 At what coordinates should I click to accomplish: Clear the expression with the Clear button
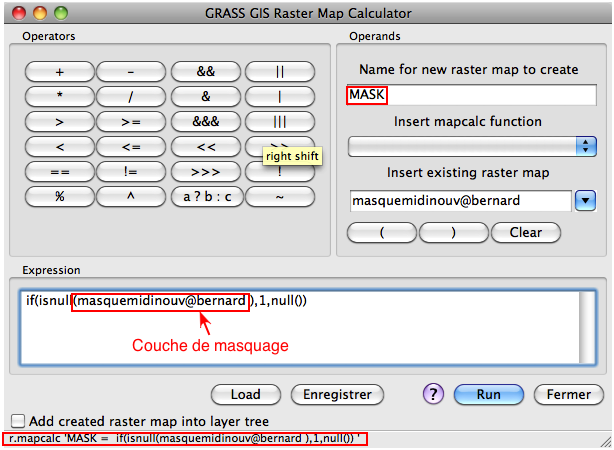tap(525, 232)
